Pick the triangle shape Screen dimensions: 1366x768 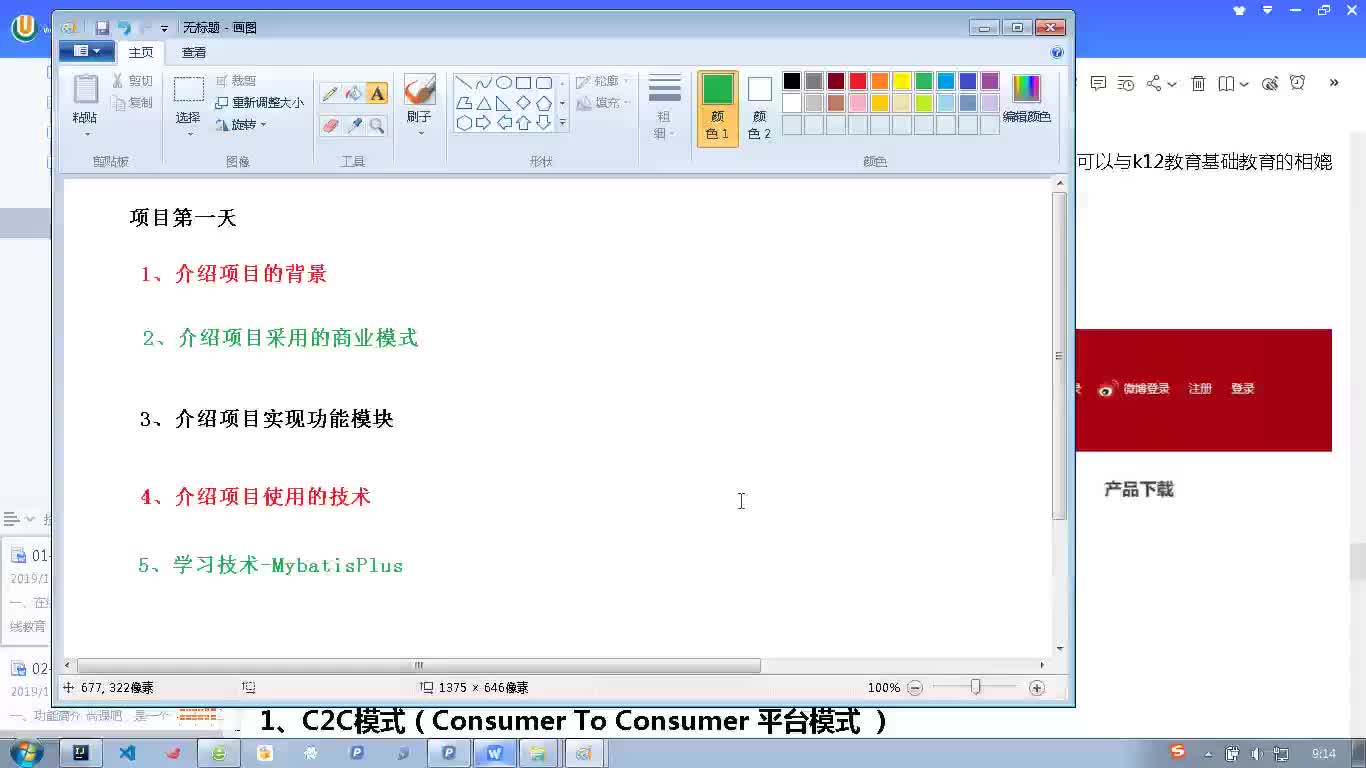click(x=484, y=103)
